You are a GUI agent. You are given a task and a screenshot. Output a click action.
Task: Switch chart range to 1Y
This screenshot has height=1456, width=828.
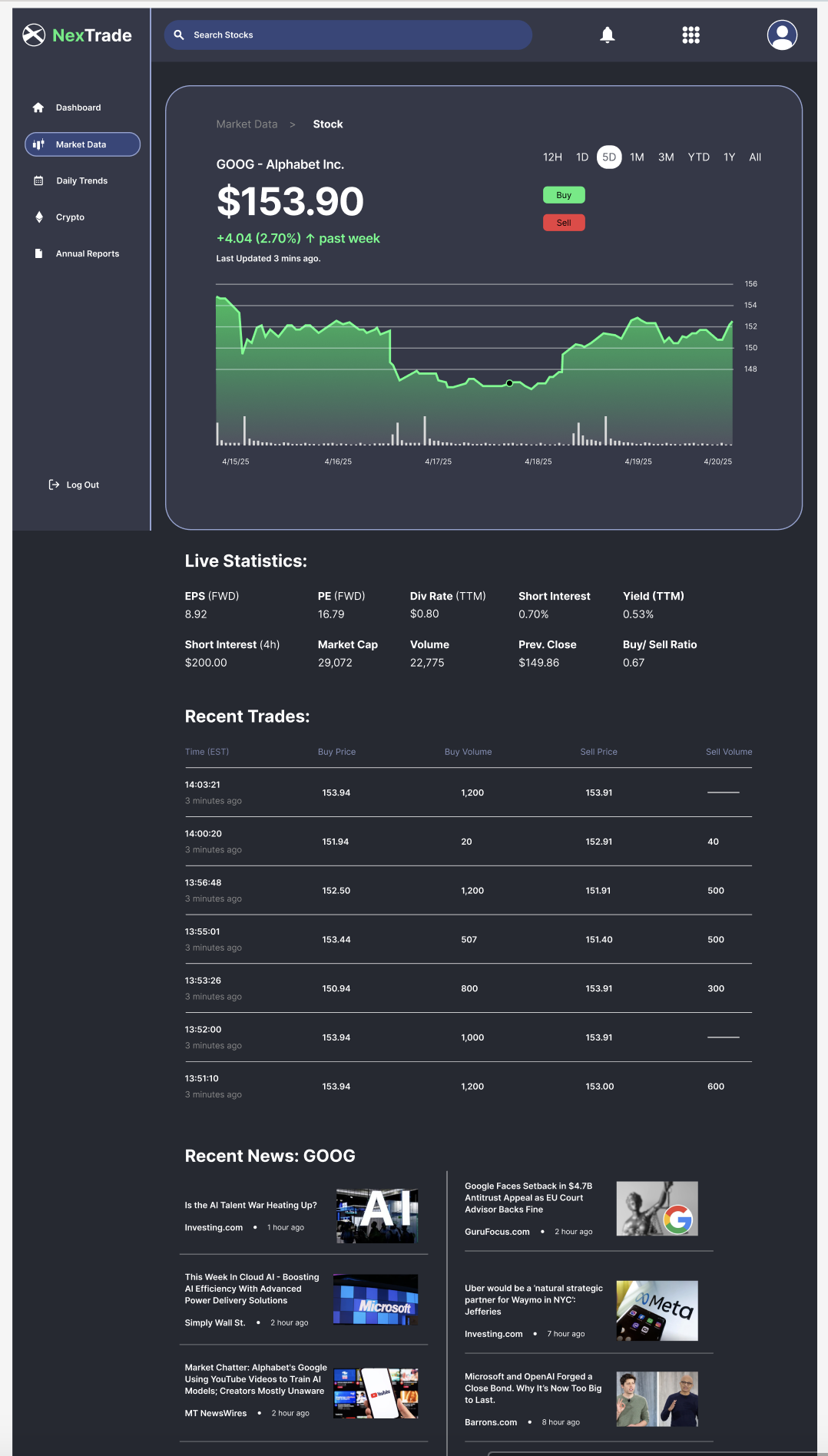click(729, 157)
